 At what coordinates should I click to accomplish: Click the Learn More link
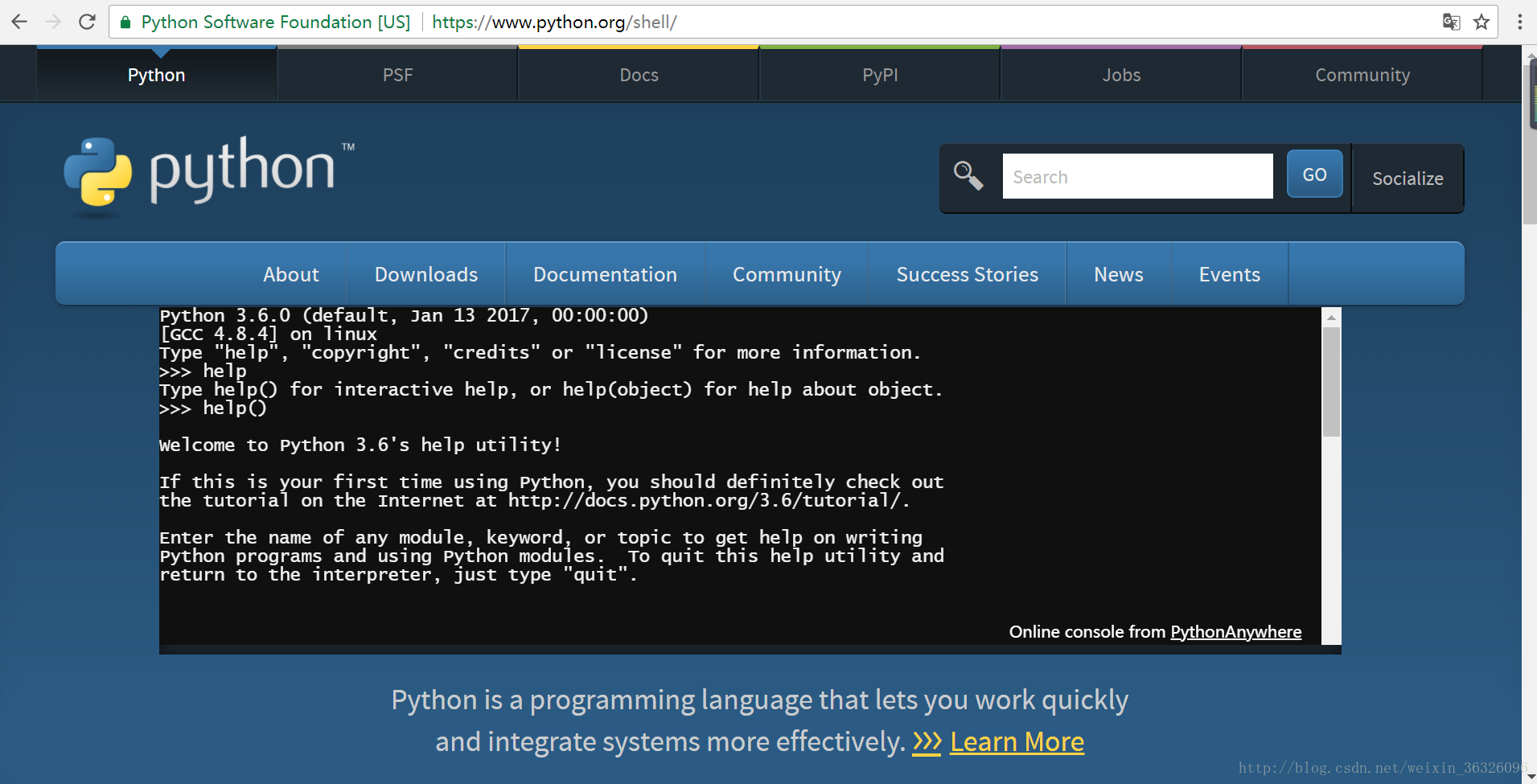coord(1017,741)
